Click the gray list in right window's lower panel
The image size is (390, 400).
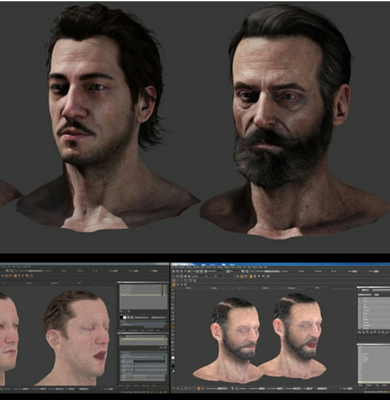(x=373, y=364)
